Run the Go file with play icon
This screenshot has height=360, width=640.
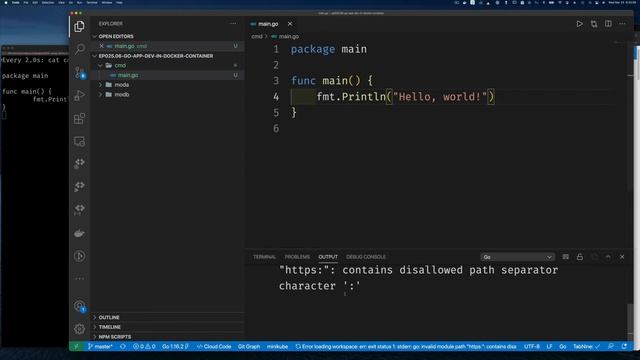coord(579,24)
